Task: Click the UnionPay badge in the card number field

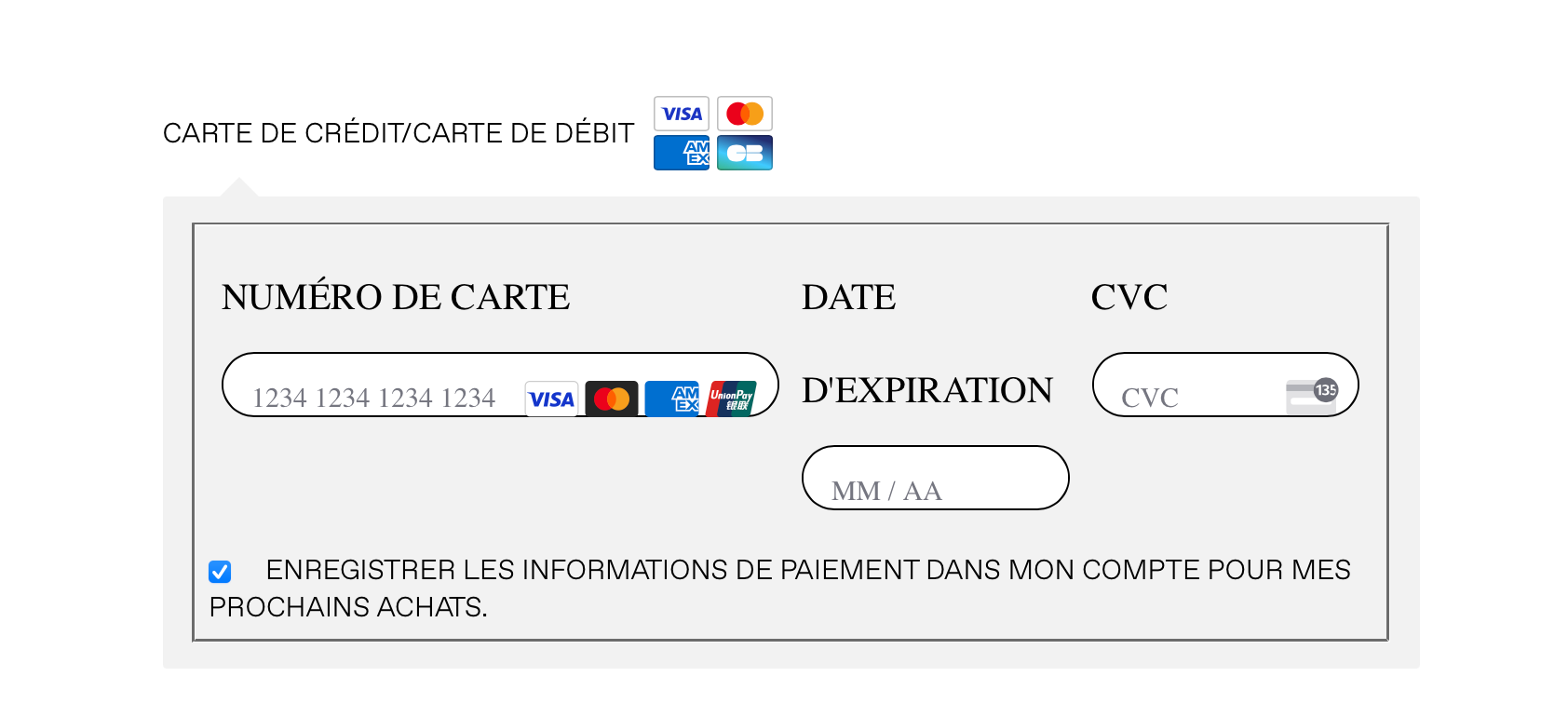Action: click(x=733, y=399)
